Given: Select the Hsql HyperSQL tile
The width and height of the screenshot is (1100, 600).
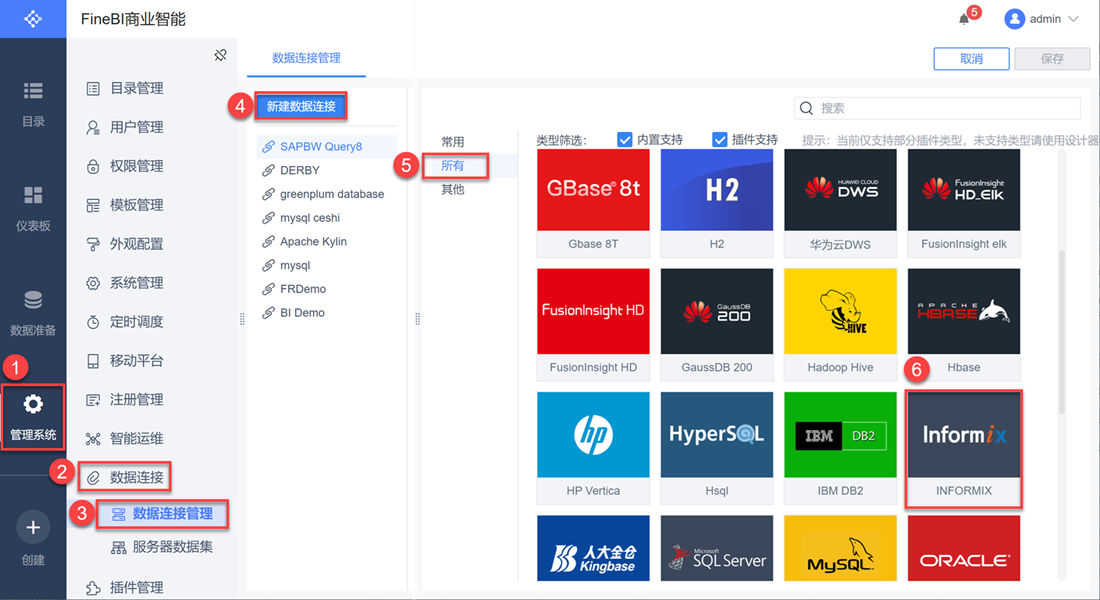Looking at the screenshot, I should [x=717, y=448].
